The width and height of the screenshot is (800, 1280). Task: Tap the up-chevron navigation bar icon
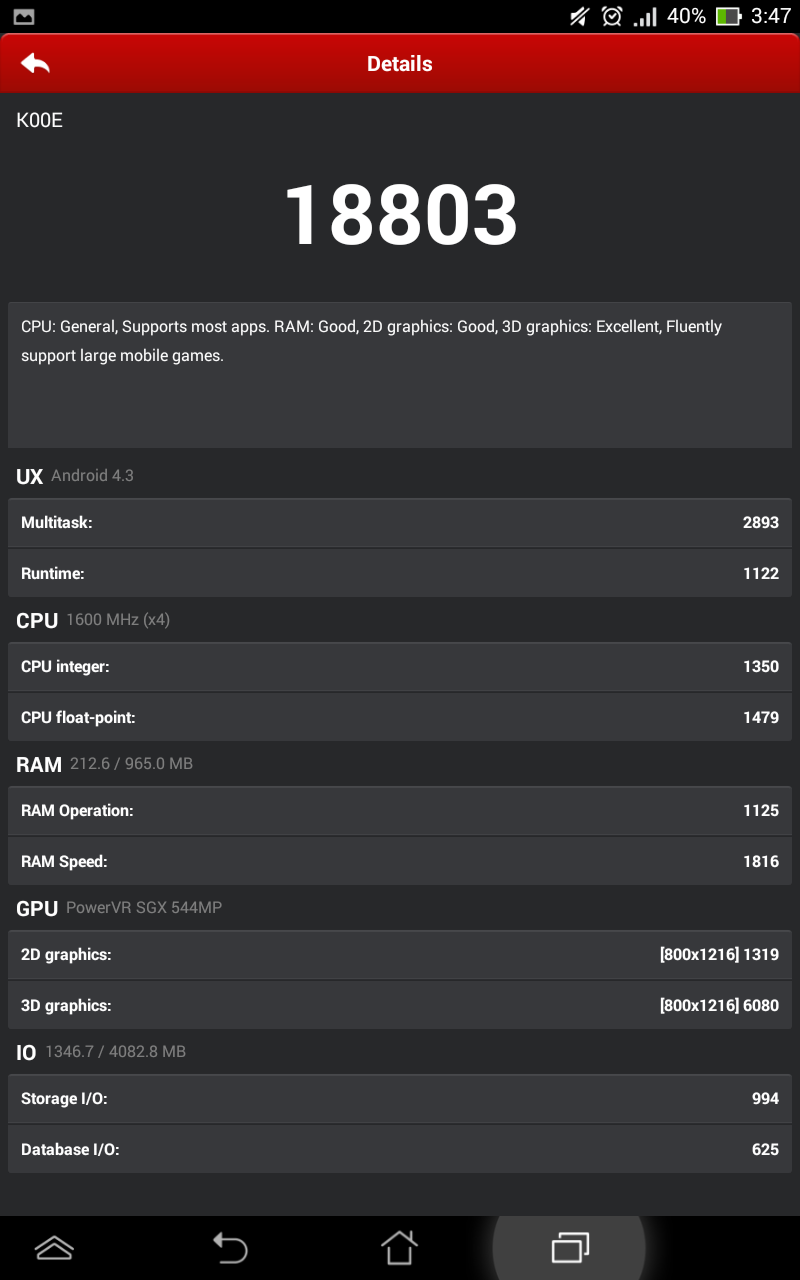click(54, 1247)
